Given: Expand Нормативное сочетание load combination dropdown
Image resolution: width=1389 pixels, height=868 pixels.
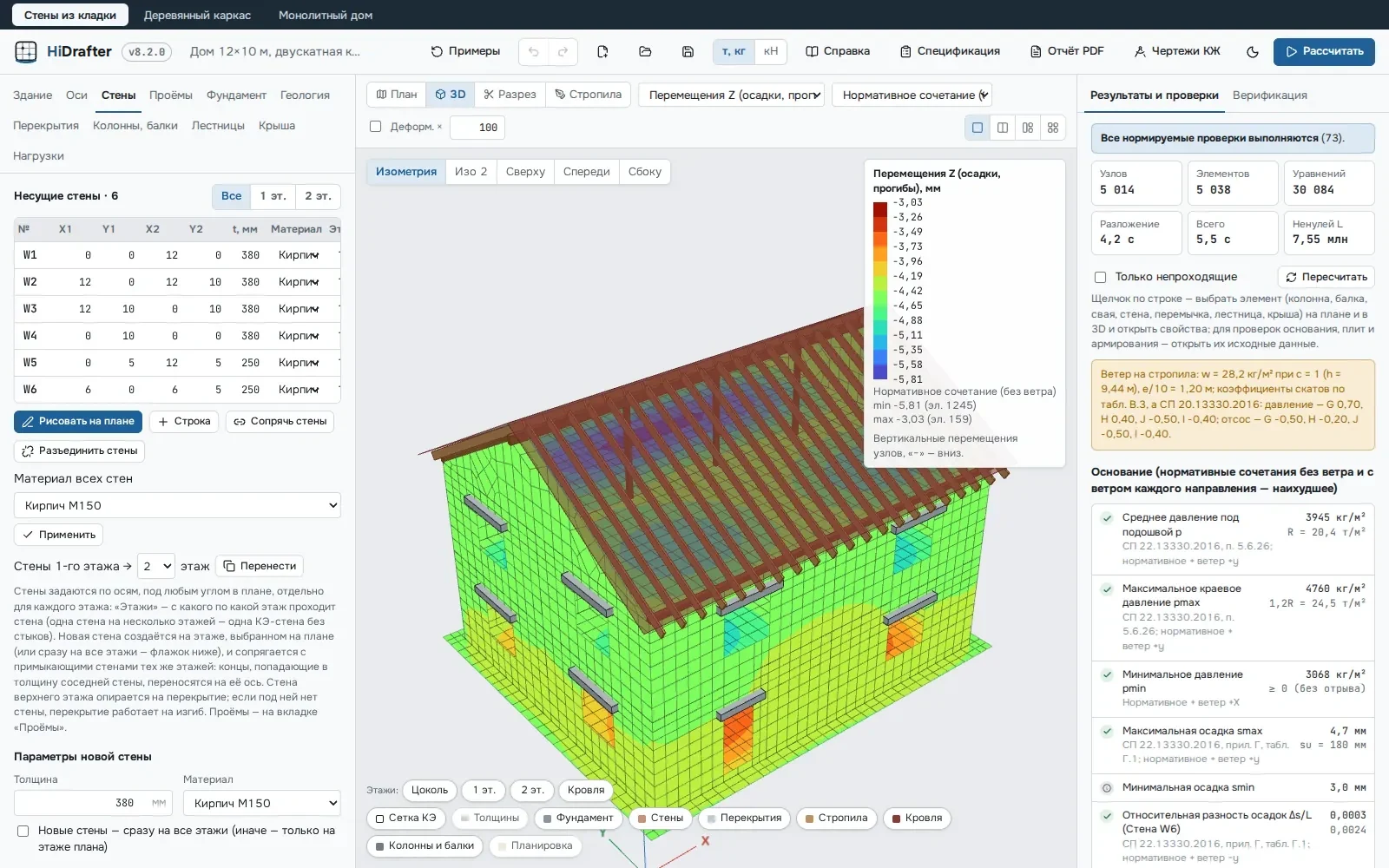Looking at the screenshot, I should [x=912, y=95].
